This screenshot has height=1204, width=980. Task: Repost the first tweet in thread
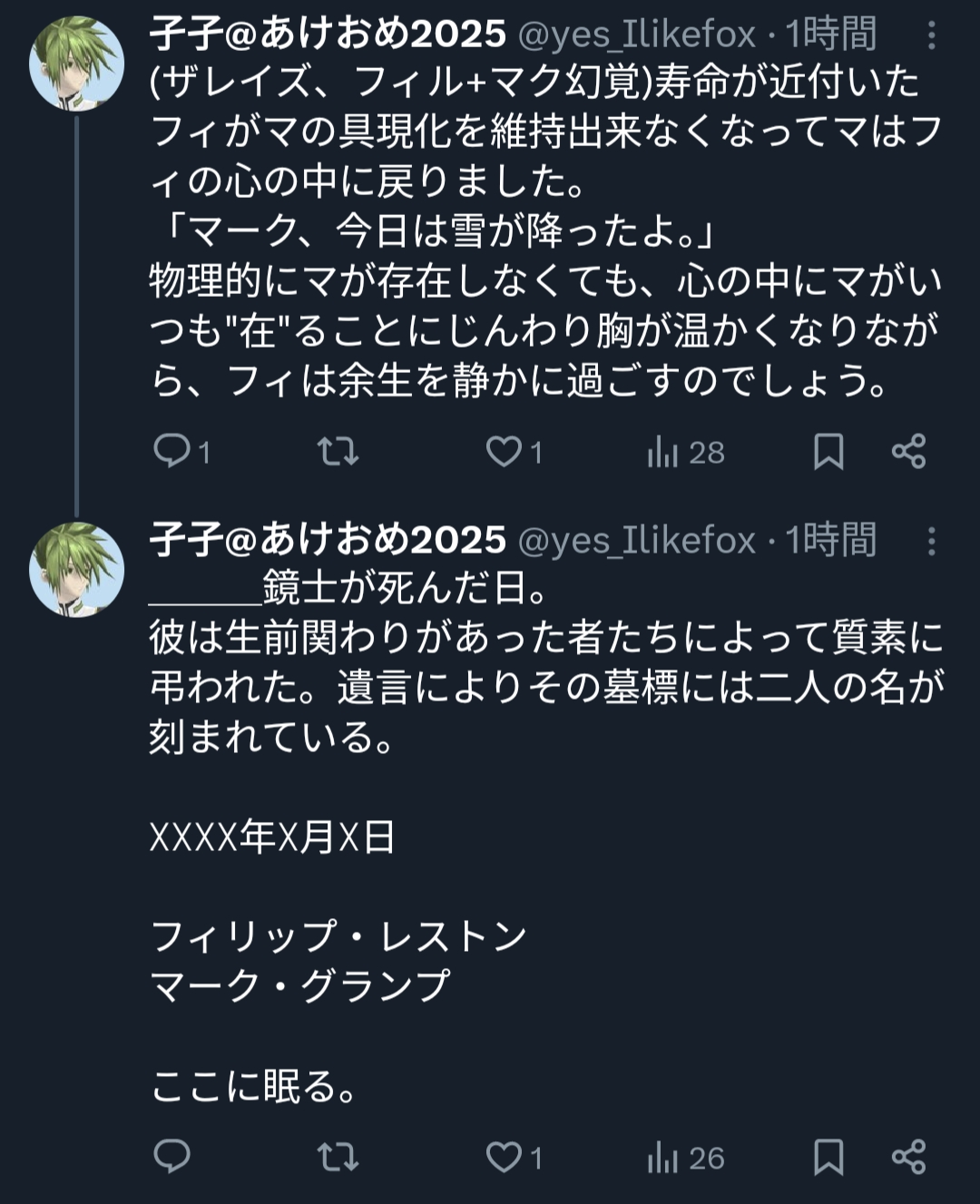(x=338, y=451)
